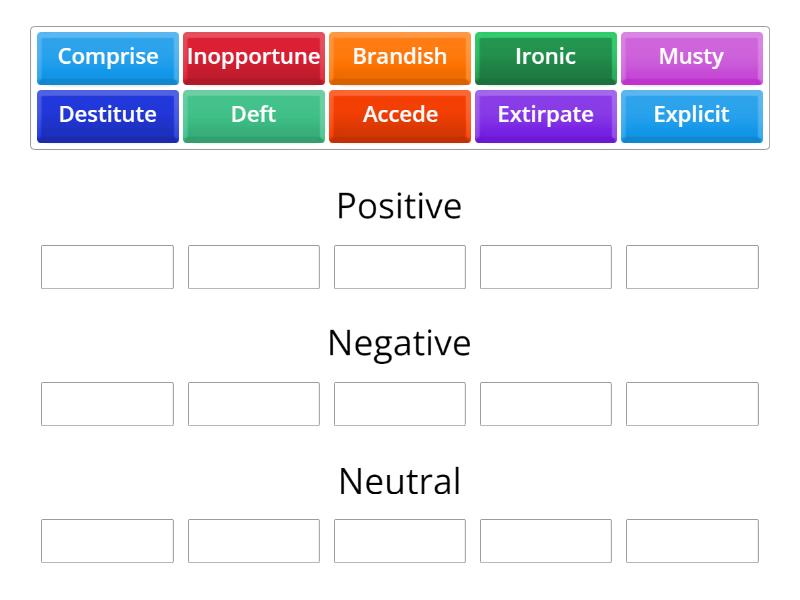800x600 pixels.
Task: Click the first empty slot under Positive
Action: [107, 266]
